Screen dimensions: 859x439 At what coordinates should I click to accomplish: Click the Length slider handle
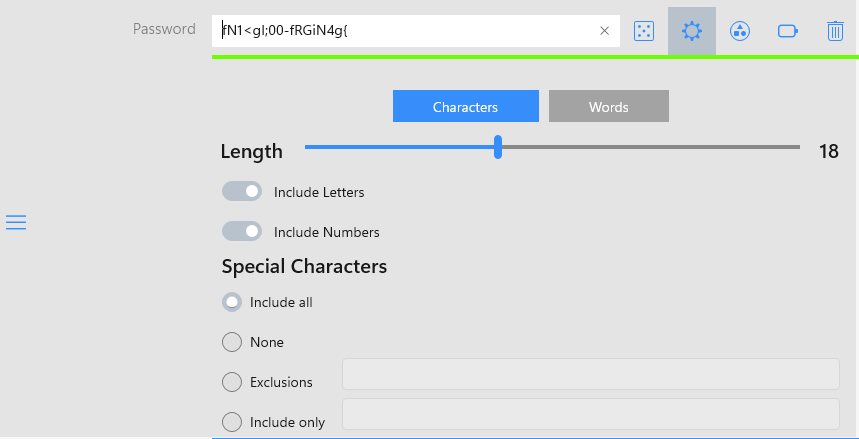click(498, 147)
